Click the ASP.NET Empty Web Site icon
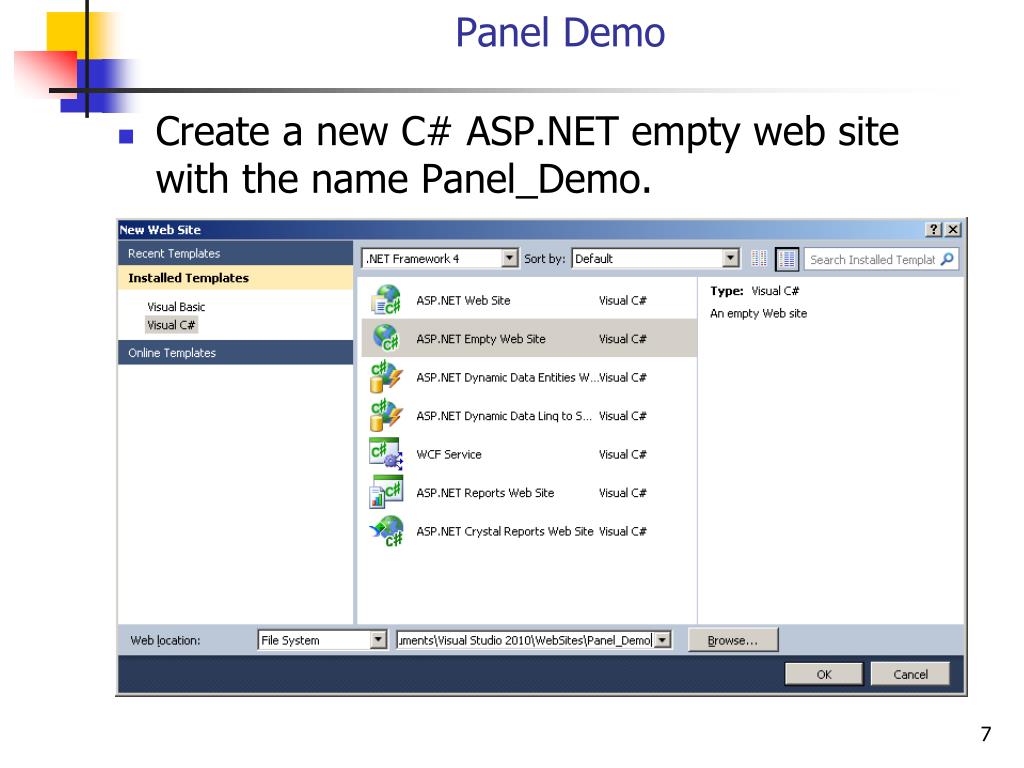Image resolution: width=1024 pixels, height=768 pixels. click(x=386, y=338)
